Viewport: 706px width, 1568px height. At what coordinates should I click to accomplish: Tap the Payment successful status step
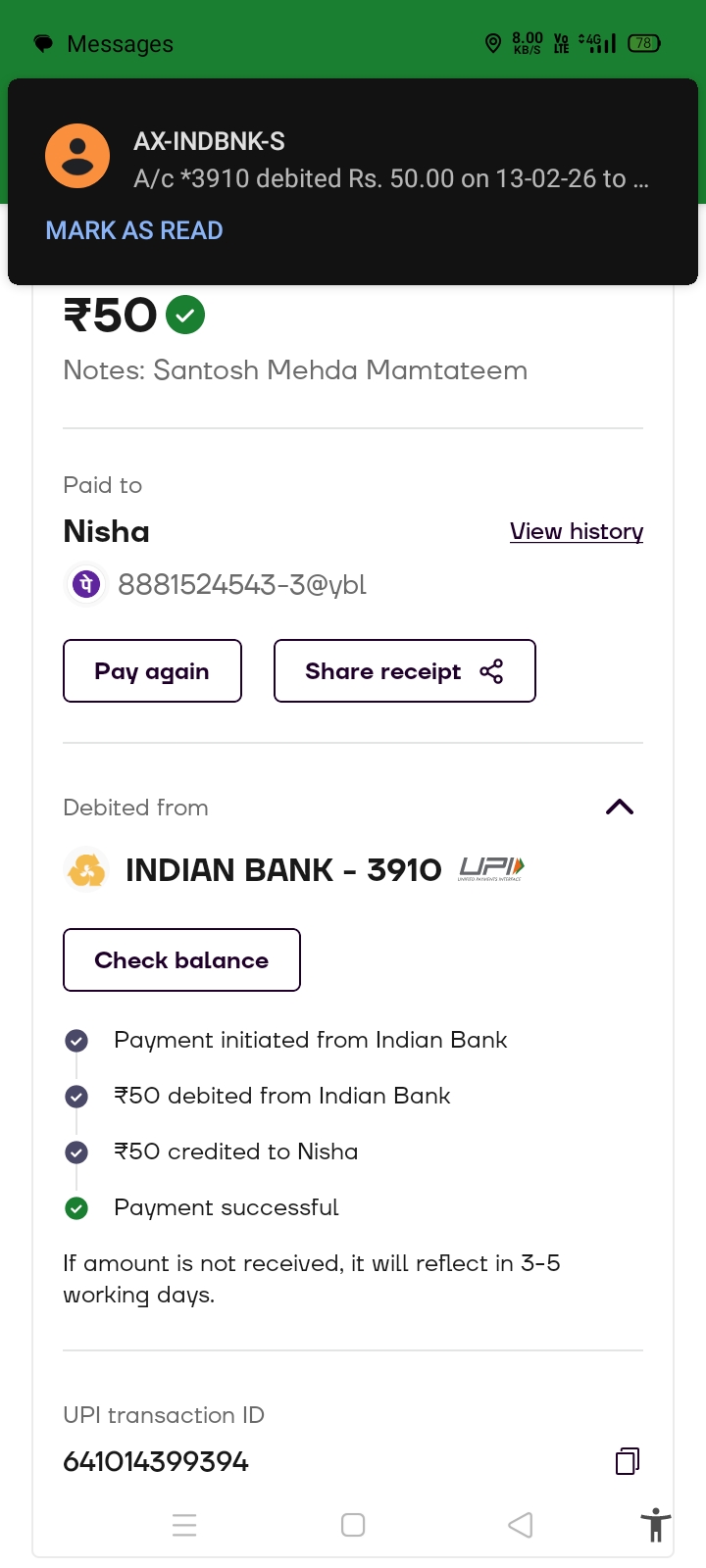226,1207
